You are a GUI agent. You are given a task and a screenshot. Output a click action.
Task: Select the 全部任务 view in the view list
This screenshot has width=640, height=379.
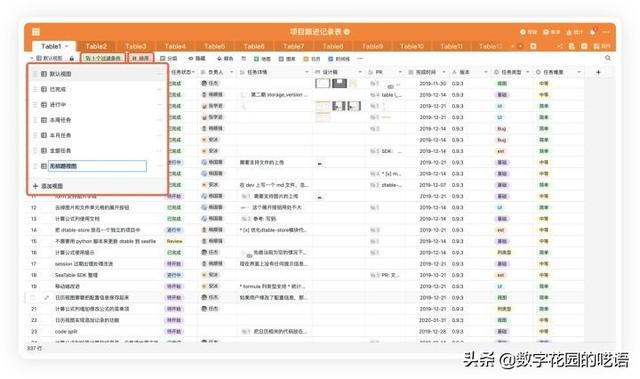point(98,151)
